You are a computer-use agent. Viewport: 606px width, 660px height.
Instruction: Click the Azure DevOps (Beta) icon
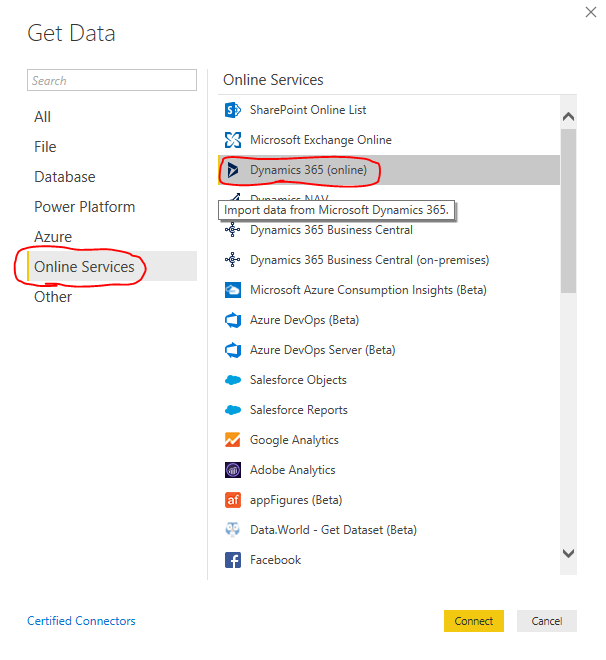pyautogui.click(x=233, y=320)
